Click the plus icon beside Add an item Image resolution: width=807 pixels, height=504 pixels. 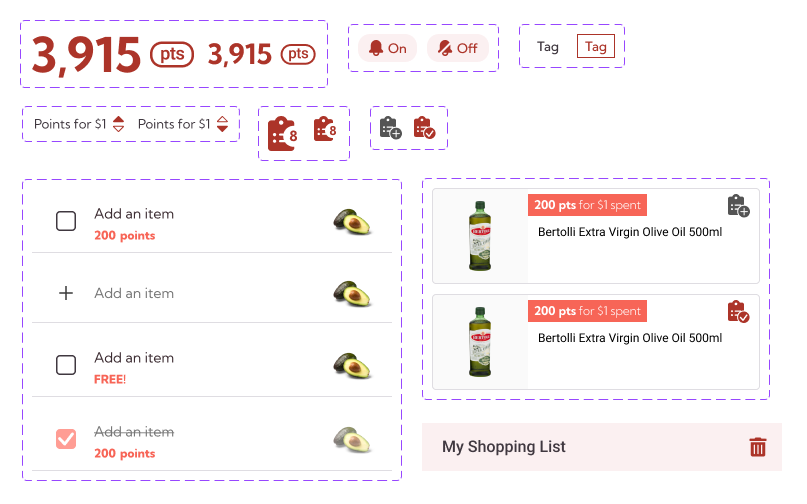(x=66, y=293)
